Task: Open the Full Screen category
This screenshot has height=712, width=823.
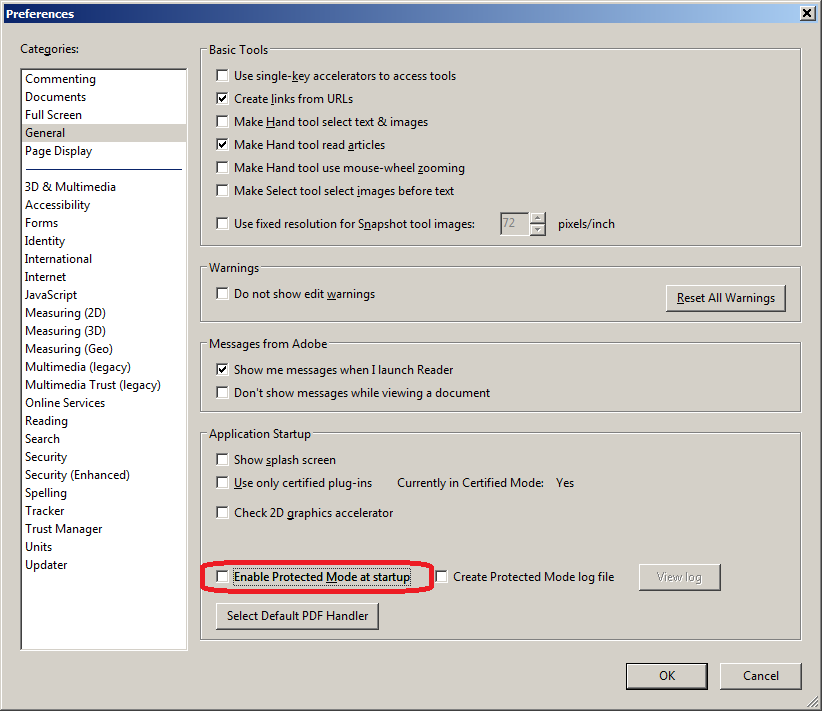Action: 104,115
